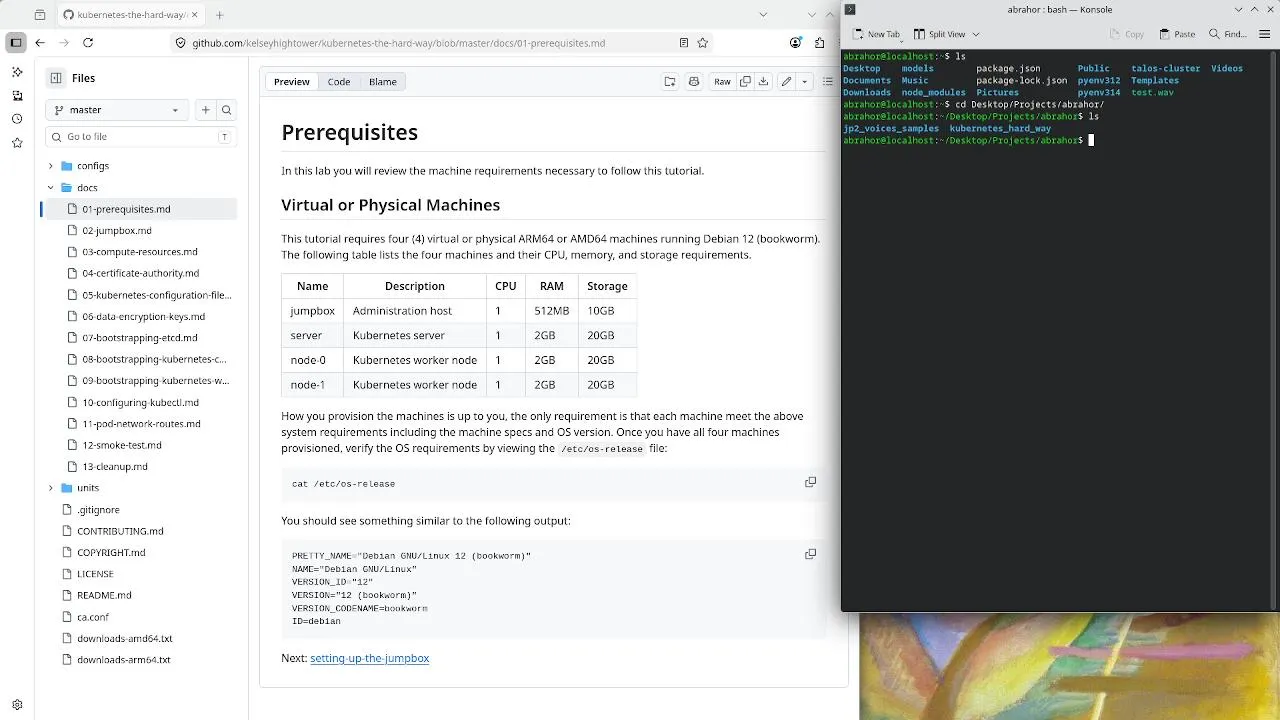Expand the units folder in the tree
1280x720 pixels.
51,488
